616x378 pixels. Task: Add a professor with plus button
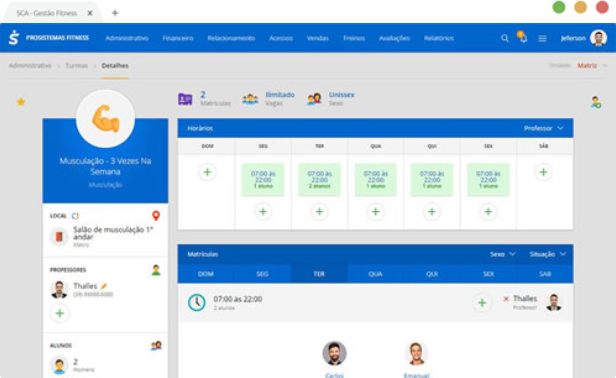(60, 313)
